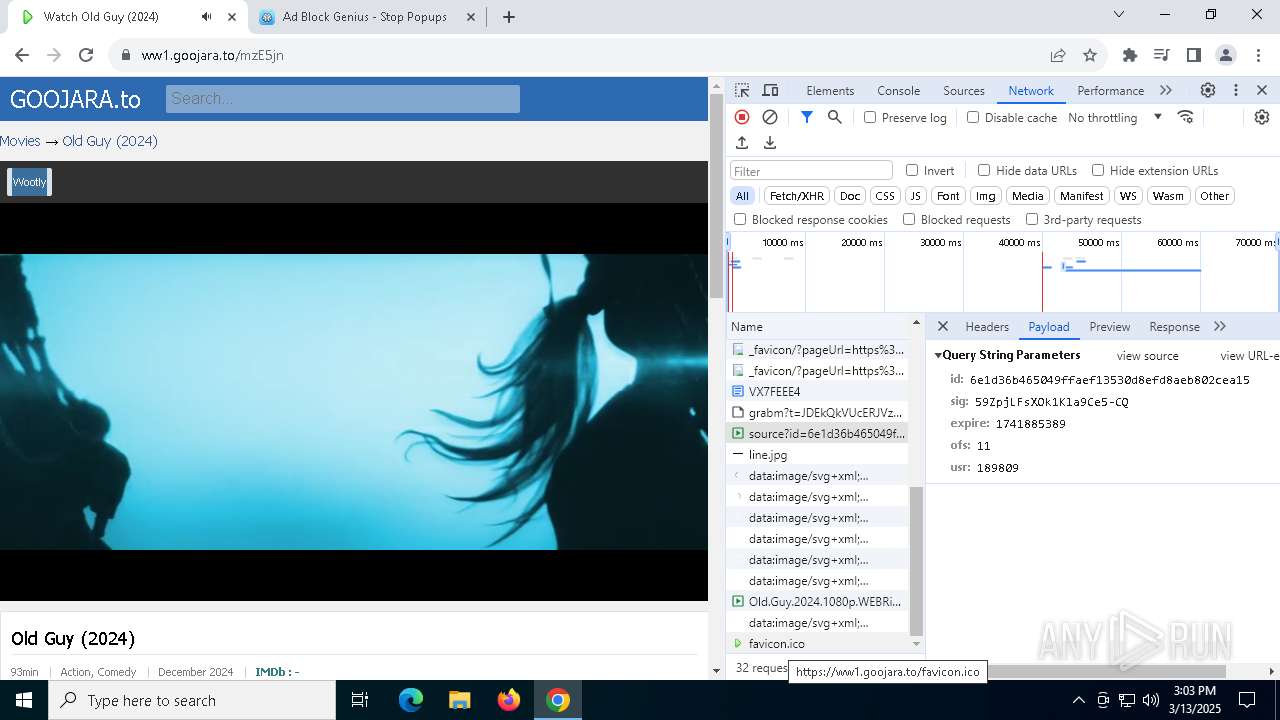Select Old.Guy.2024.1080p.WEBRi request row
This screenshot has height=720, width=1280.
(819, 601)
